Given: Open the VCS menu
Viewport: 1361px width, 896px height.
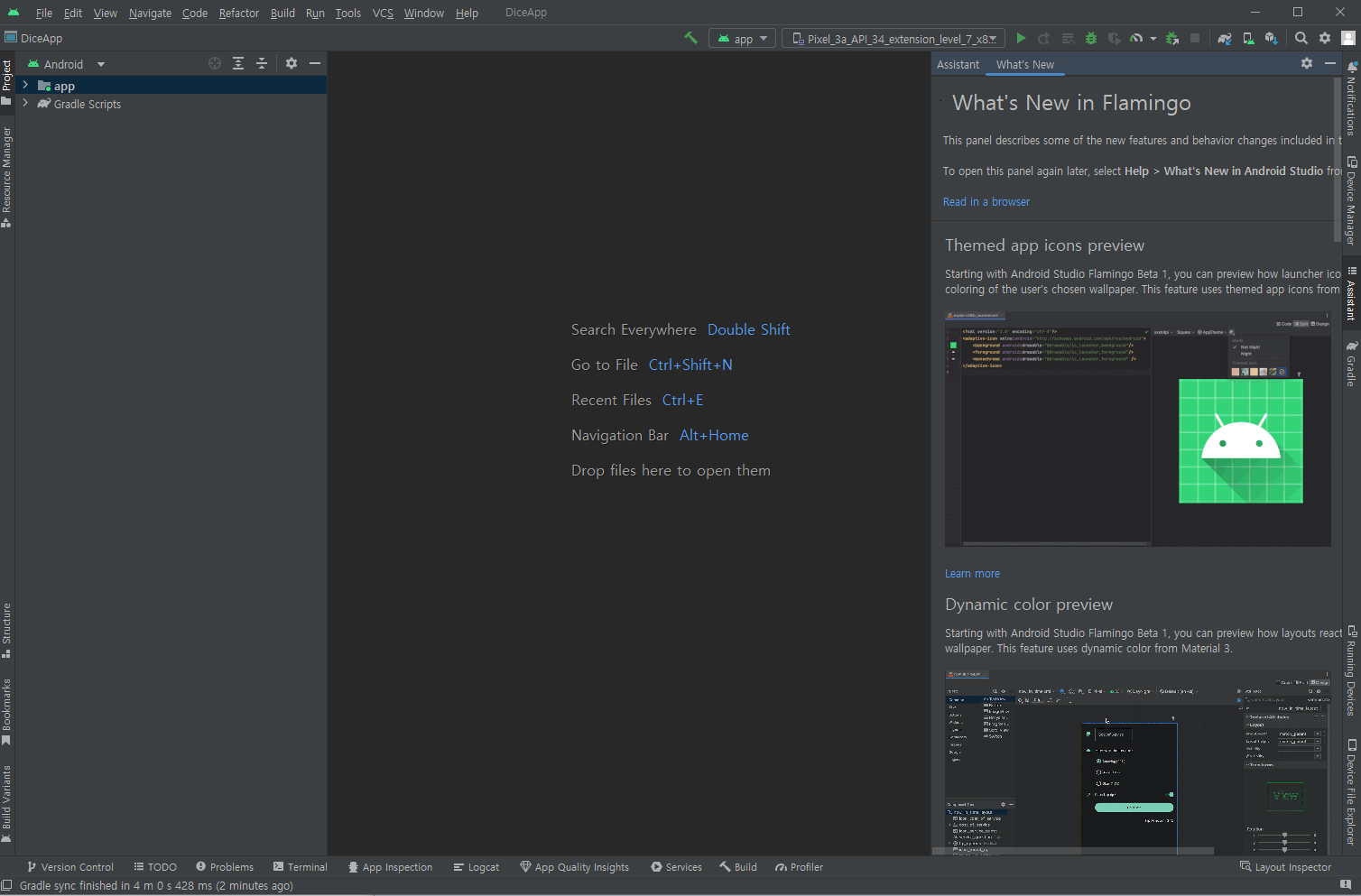Looking at the screenshot, I should click(x=383, y=13).
